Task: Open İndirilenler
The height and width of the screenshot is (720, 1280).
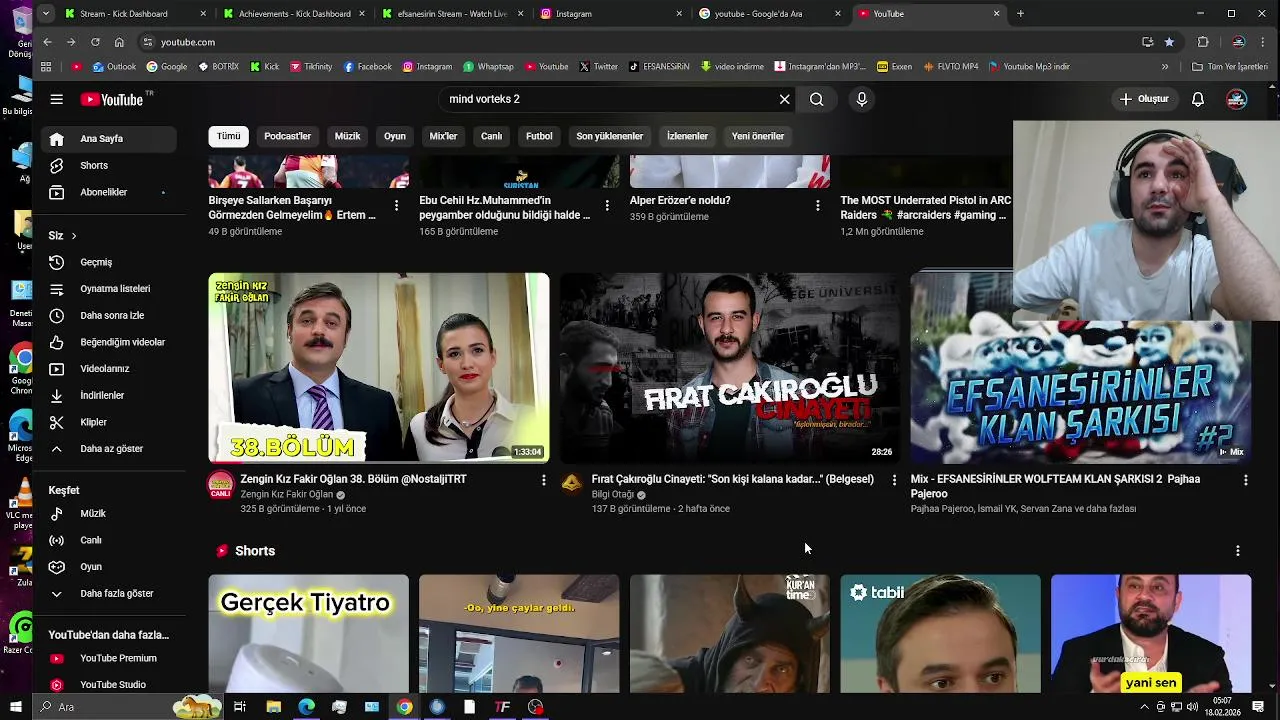Action: click(109, 395)
